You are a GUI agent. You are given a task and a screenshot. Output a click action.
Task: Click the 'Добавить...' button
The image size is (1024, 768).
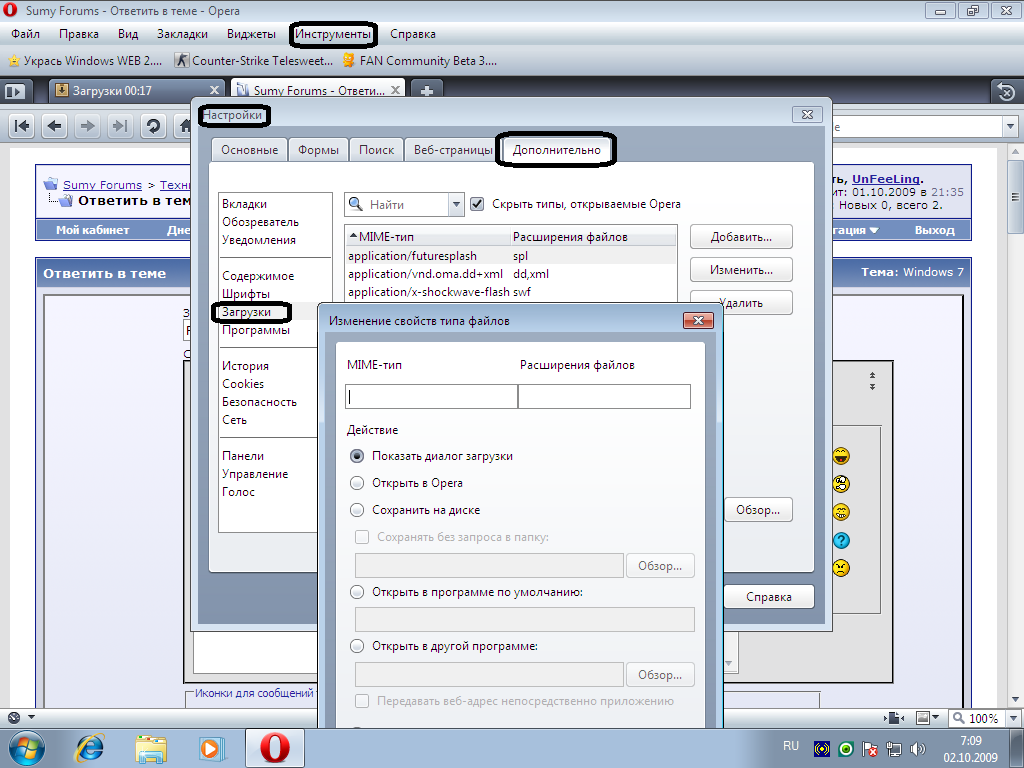click(741, 238)
